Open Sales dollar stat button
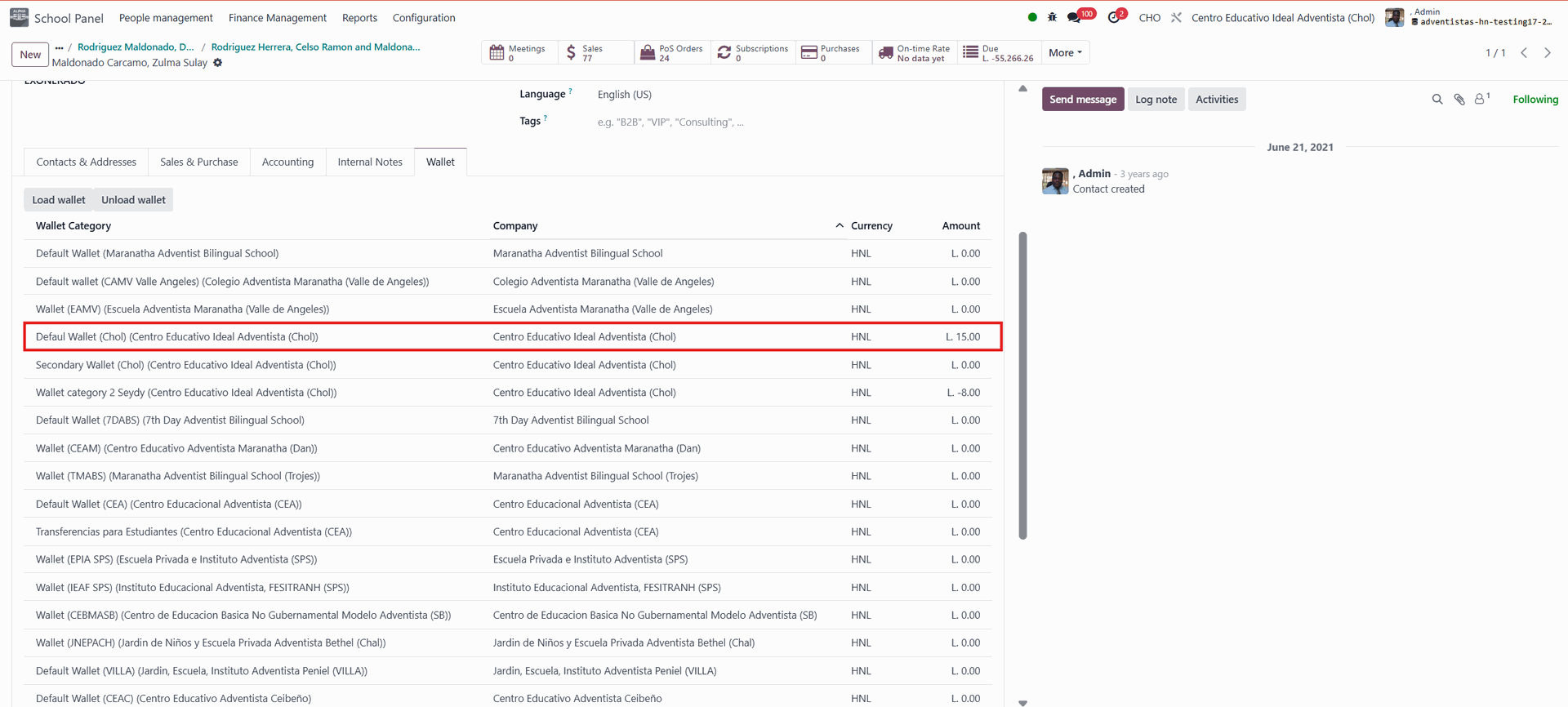Screen dimensions: 1568x707 point(596,53)
